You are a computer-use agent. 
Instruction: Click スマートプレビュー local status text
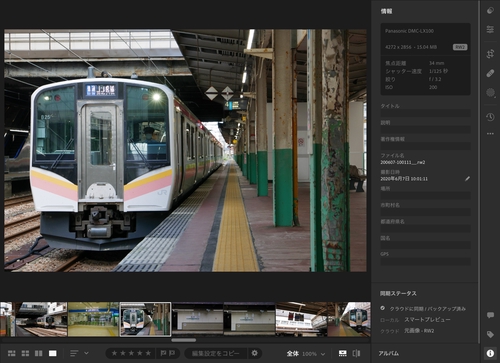427,320
